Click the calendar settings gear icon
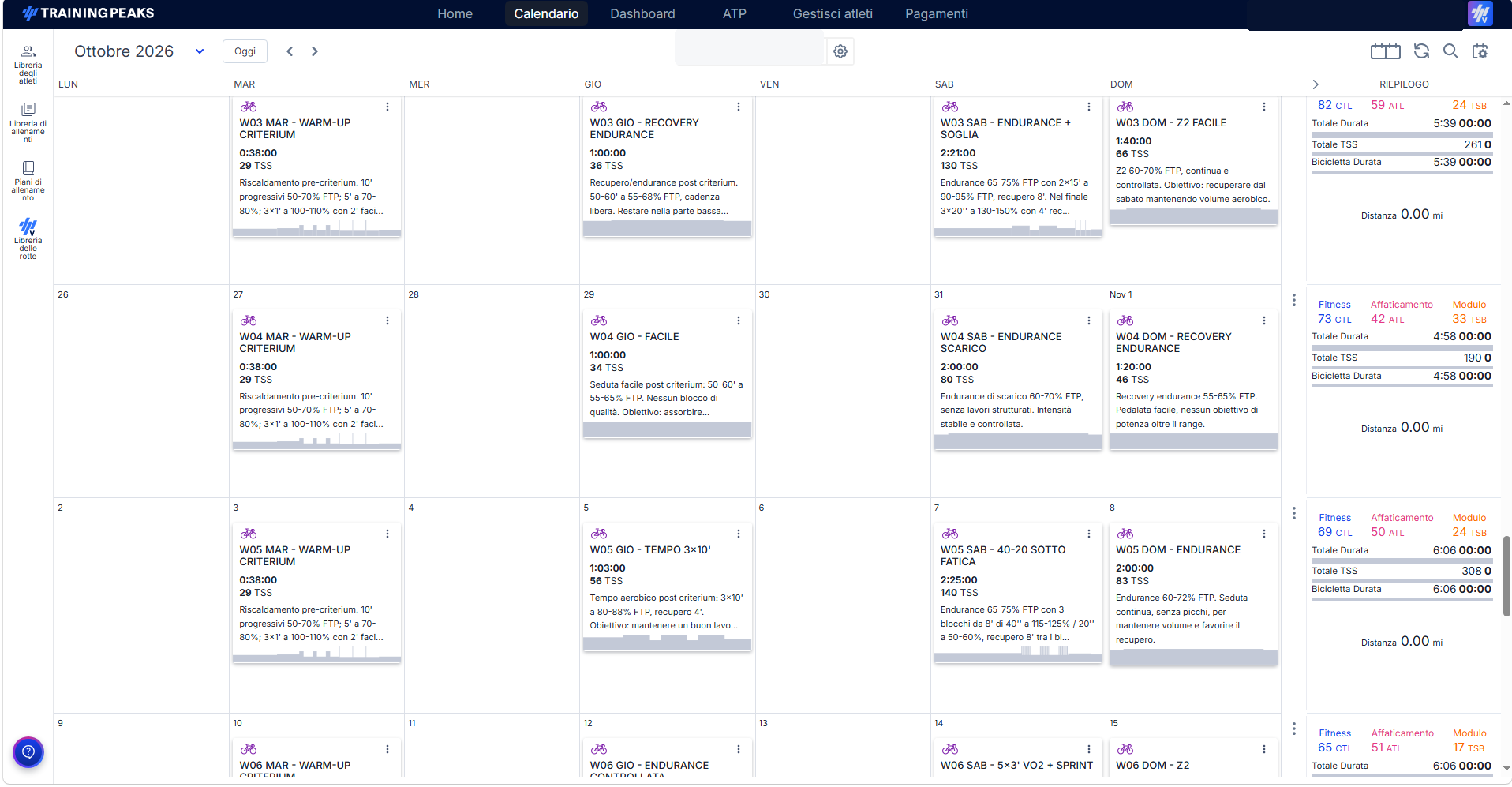This screenshot has width=1512, height=787. click(x=840, y=51)
